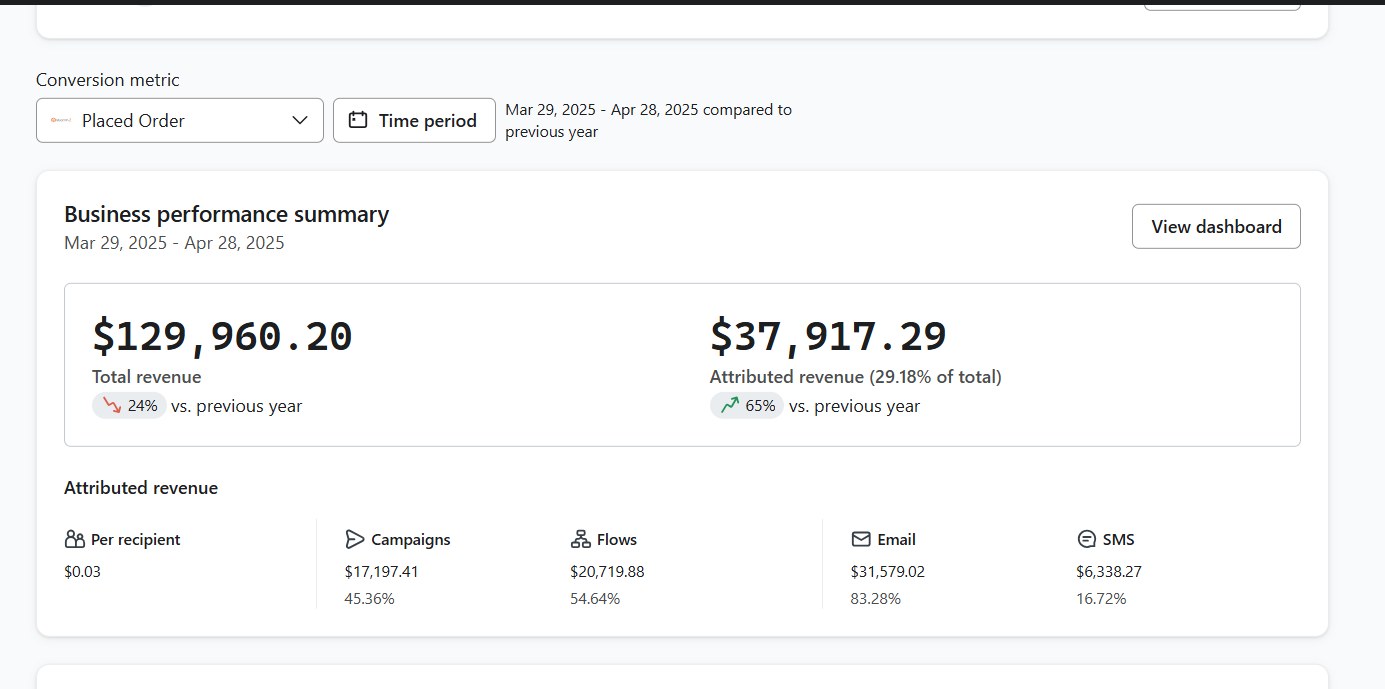Click the Email envelope icon

click(861, 540)
